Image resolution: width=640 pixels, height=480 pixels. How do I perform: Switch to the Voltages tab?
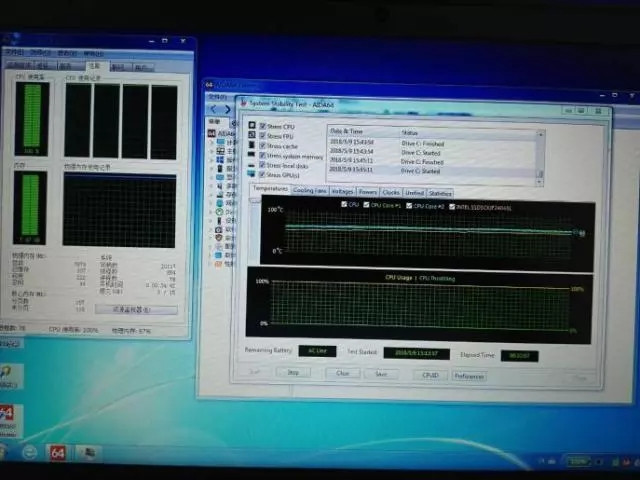tap(342, 191)
